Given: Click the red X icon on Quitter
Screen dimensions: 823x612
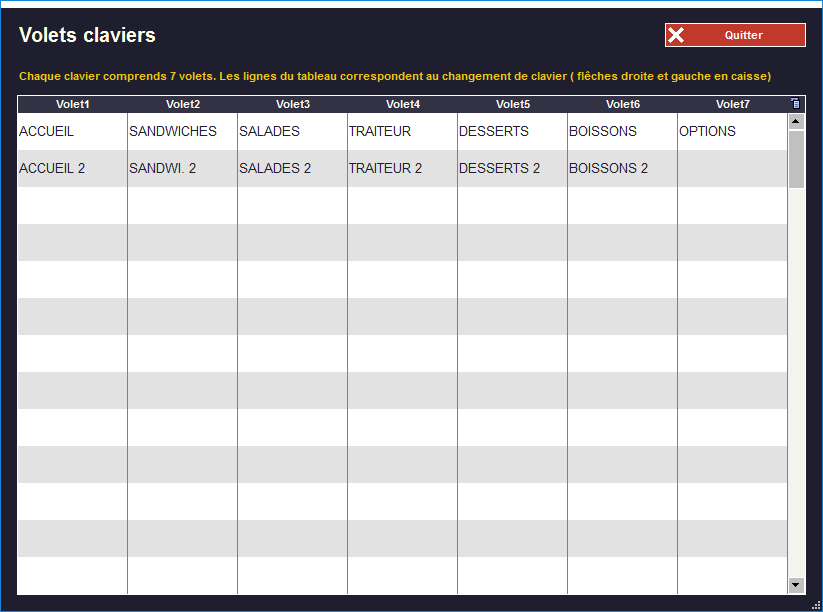Looking at the screenshot, I should [677, 35].
